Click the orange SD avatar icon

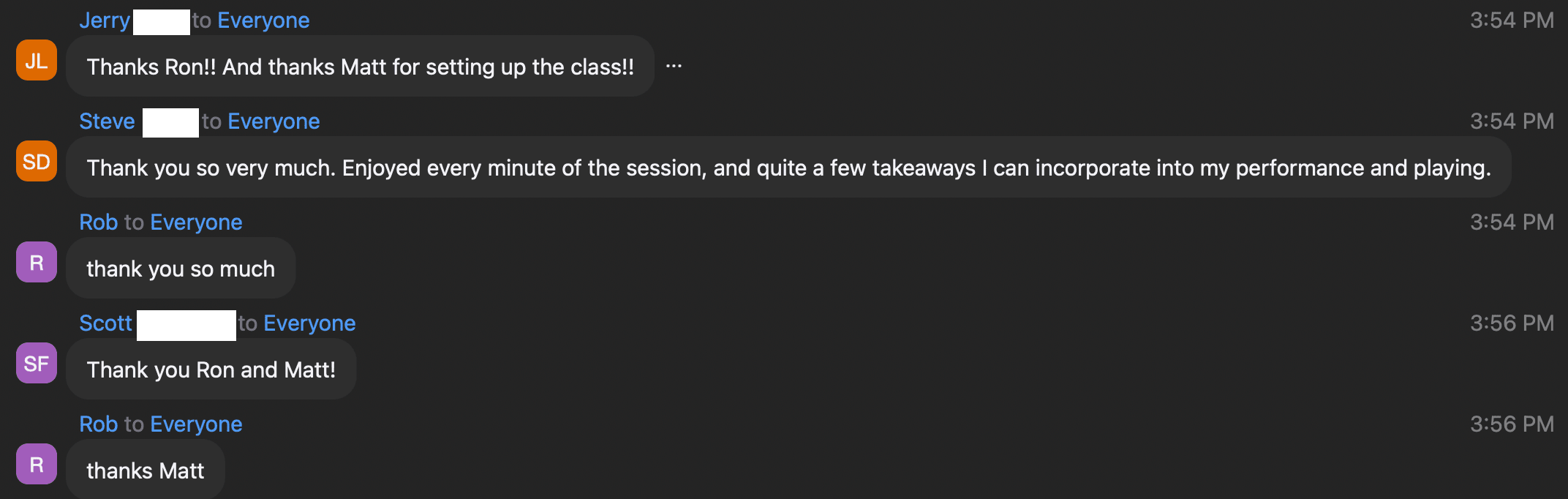[x=37, y=162]
